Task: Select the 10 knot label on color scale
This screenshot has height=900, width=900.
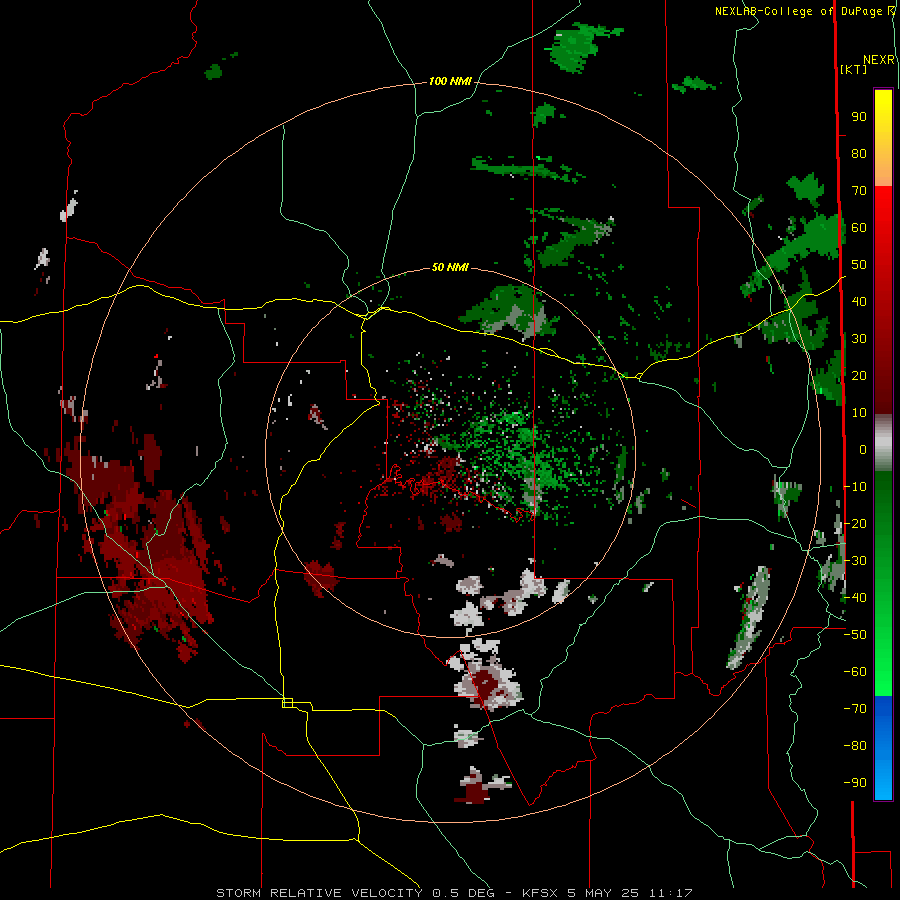Action: pyautogui.click(x=859, y=413)
